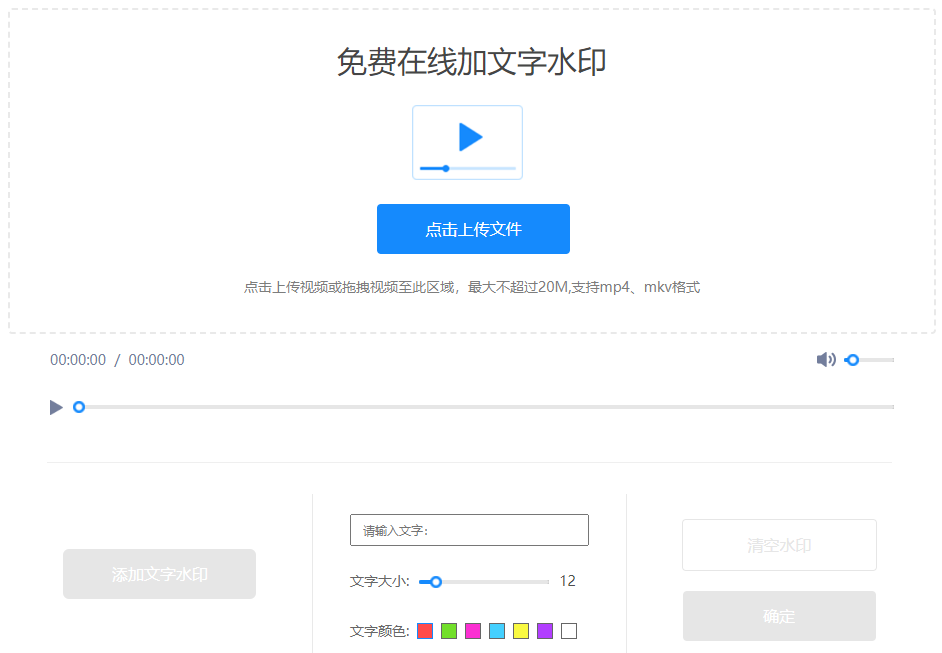Viewport: 942px width, 653px height.
Task: Click the 清空水印 clear watermark button
Action: click(779, 545)
